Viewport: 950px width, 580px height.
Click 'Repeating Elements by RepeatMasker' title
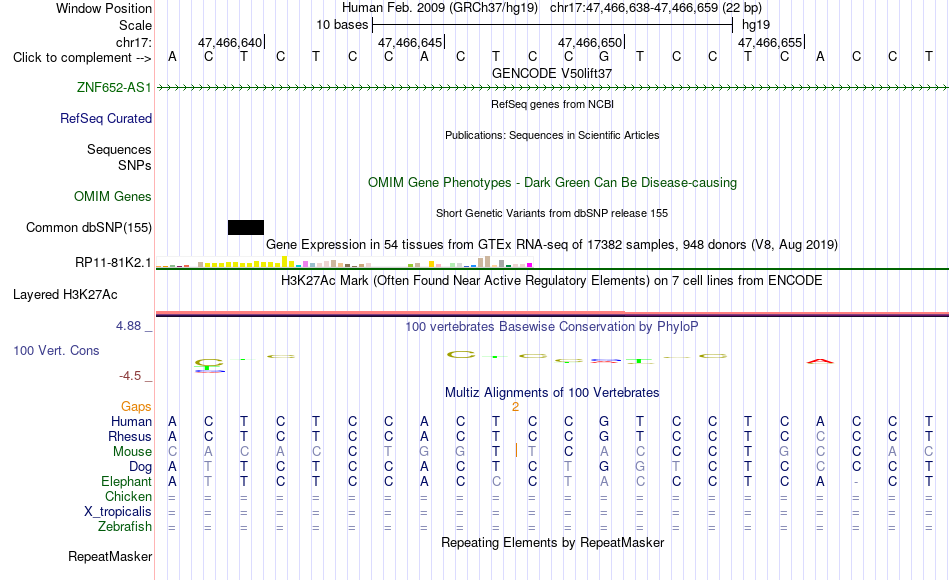553,542
